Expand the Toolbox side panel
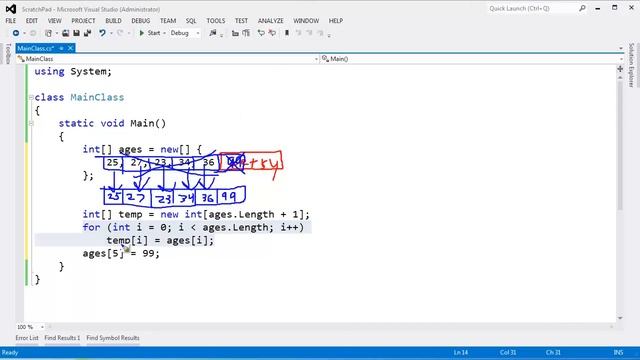Image resolution: width=640 pixels, height=360 pixels. [8, 53]
